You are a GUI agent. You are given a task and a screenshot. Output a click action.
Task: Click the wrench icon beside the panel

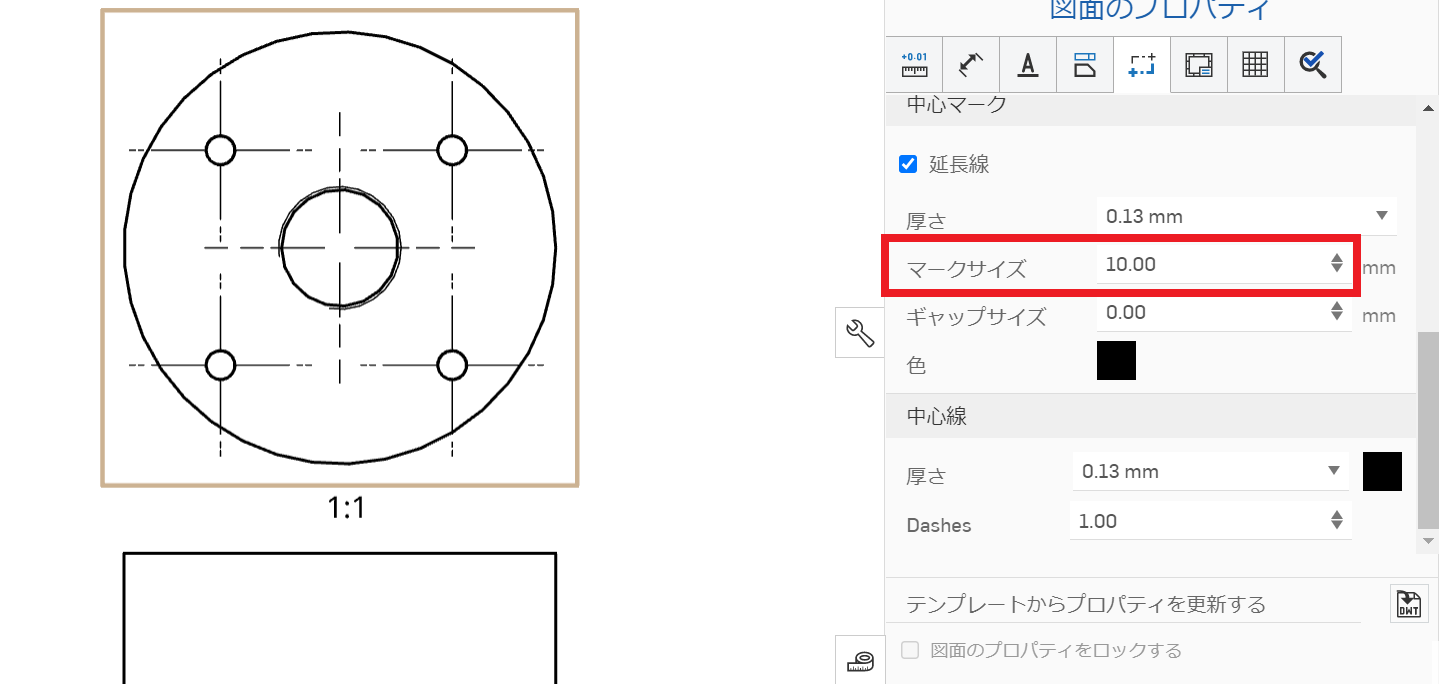click(x=860, y=332)
